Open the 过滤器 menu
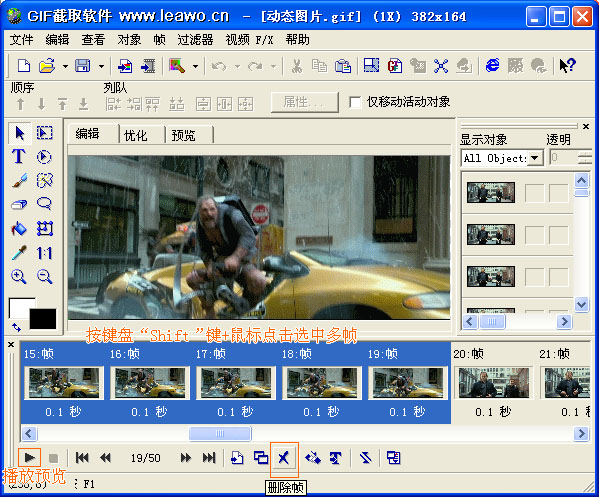The height and width of the screenshot is (497, 599). [195, 39]
